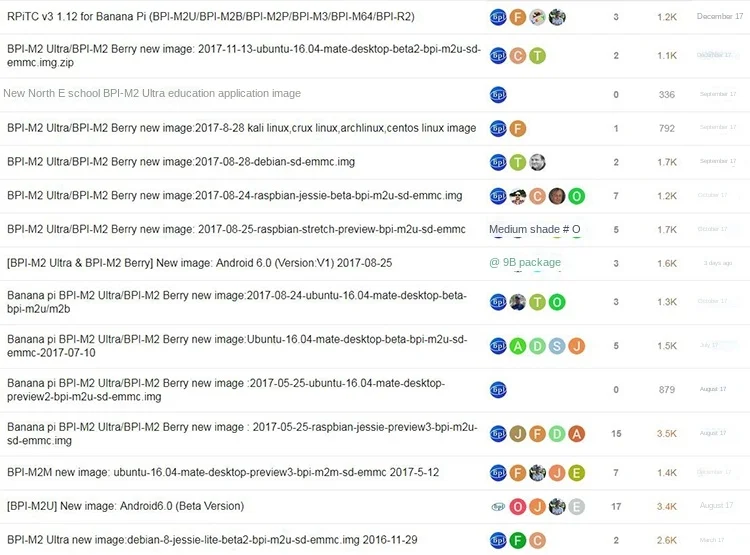Click the C avatar in the debian-8-jessie-lite row

537,541
